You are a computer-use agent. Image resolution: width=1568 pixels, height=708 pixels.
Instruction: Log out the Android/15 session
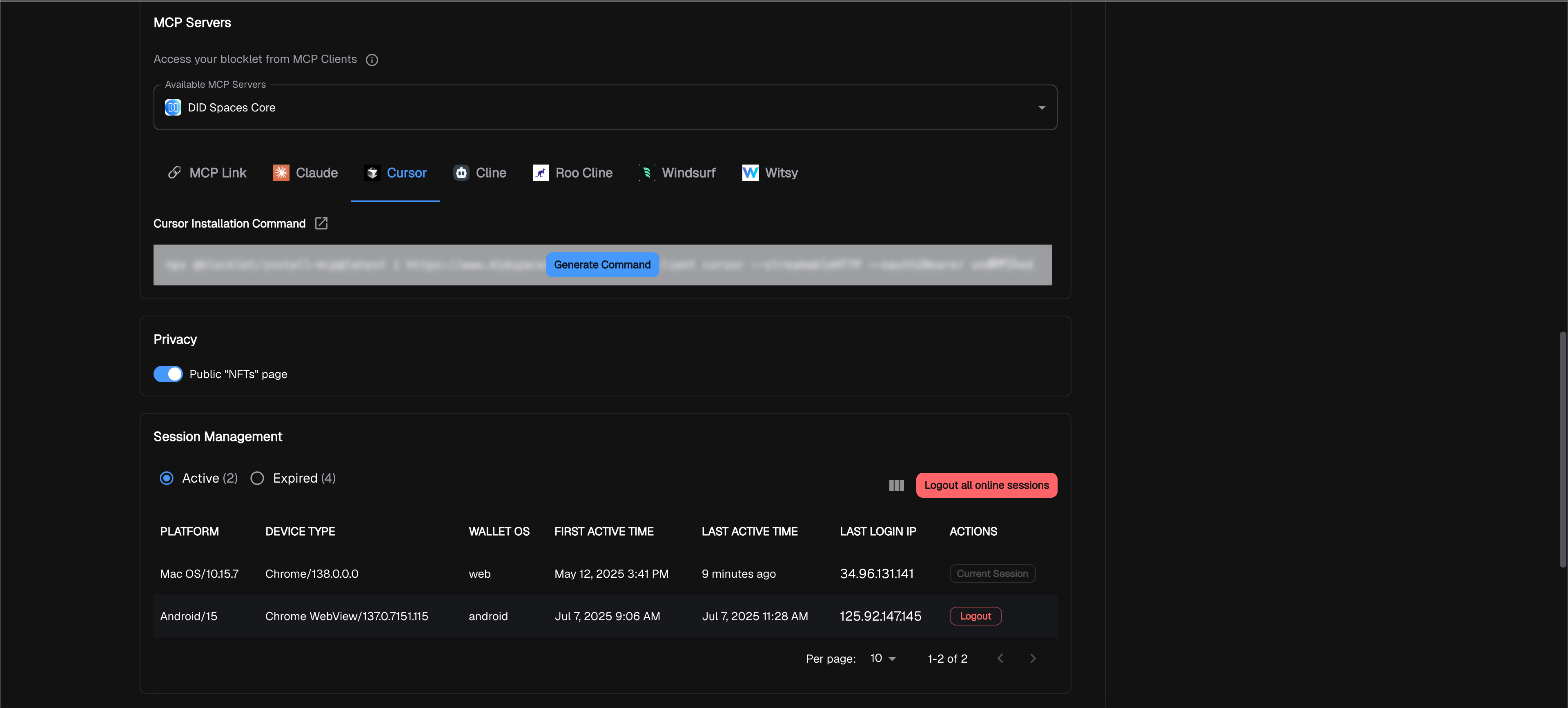click(975, 616)
